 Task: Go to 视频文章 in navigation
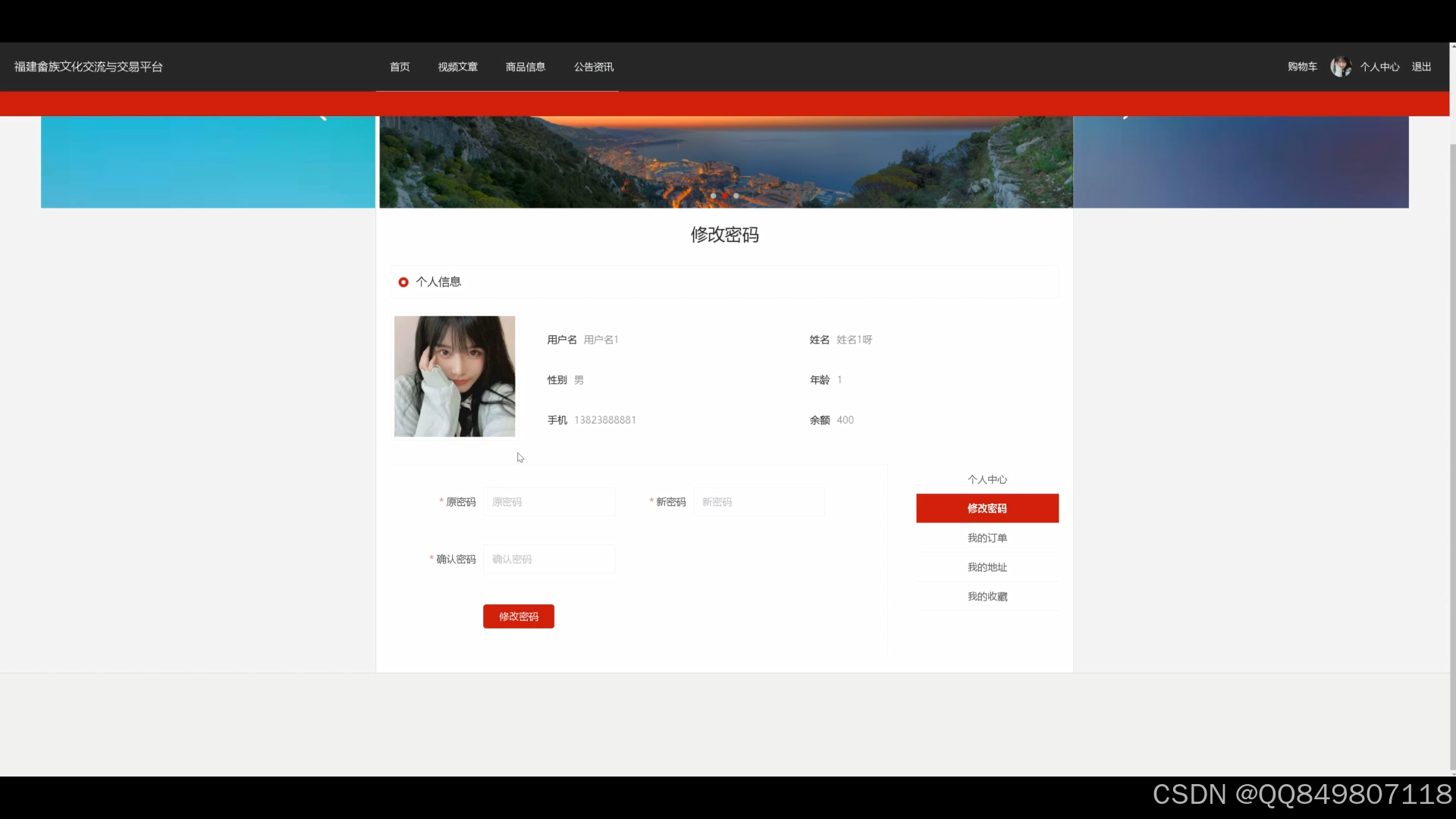click(x=457, y=67)
